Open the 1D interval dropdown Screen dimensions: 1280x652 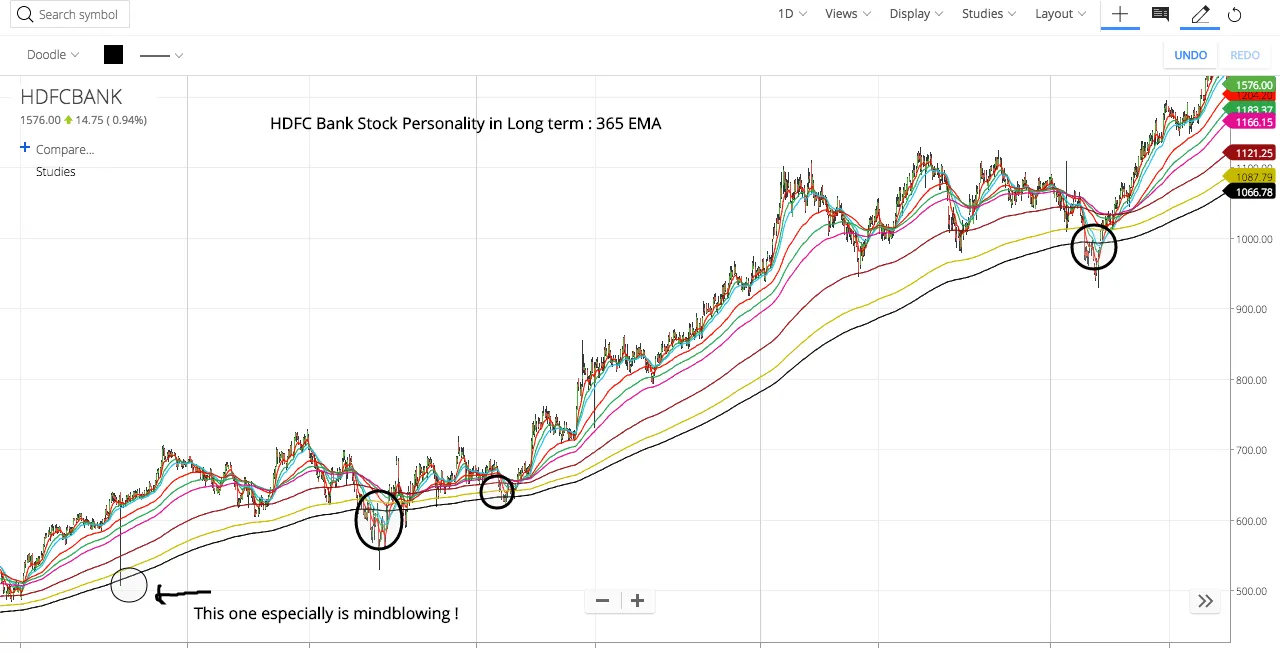(790, 13)
